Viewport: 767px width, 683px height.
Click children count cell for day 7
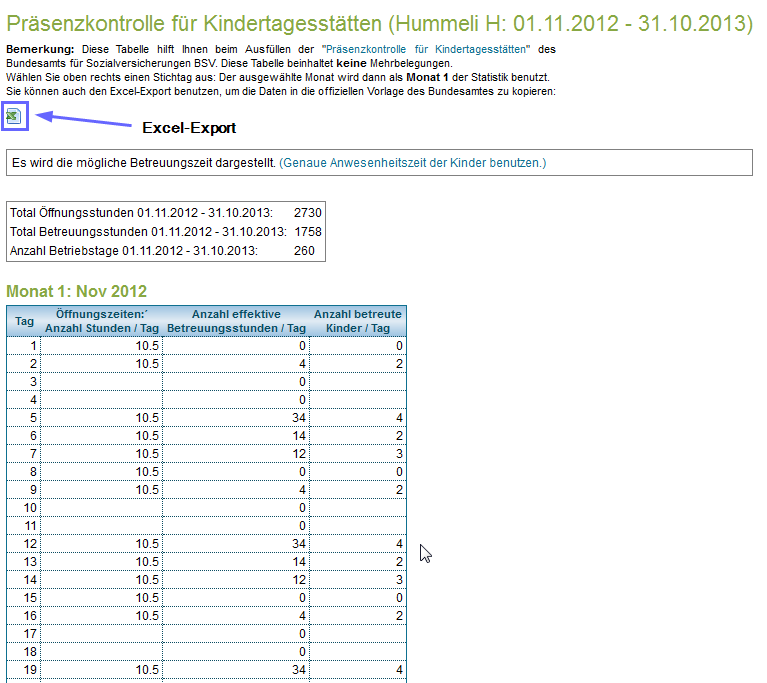pyautogui.click(x=358, y=454)
